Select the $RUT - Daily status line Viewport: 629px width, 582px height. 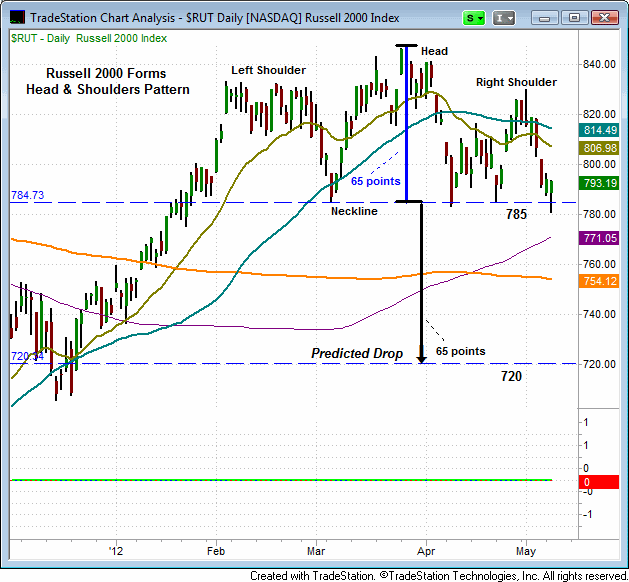pos(89,39)
